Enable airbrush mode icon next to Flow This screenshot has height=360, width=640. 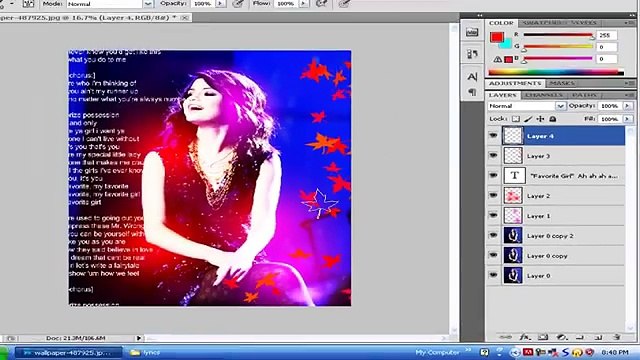[x=322, y=4]
